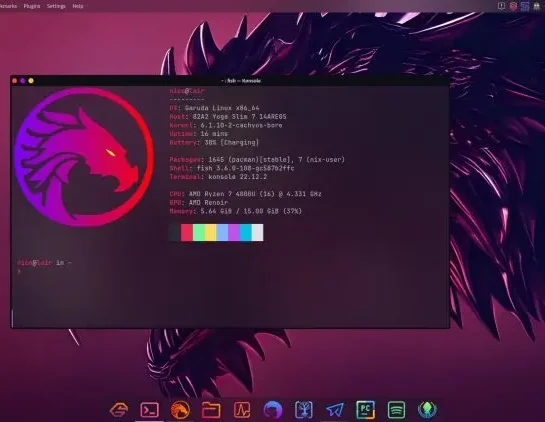Open the Settings menu

tap(56, 6)
